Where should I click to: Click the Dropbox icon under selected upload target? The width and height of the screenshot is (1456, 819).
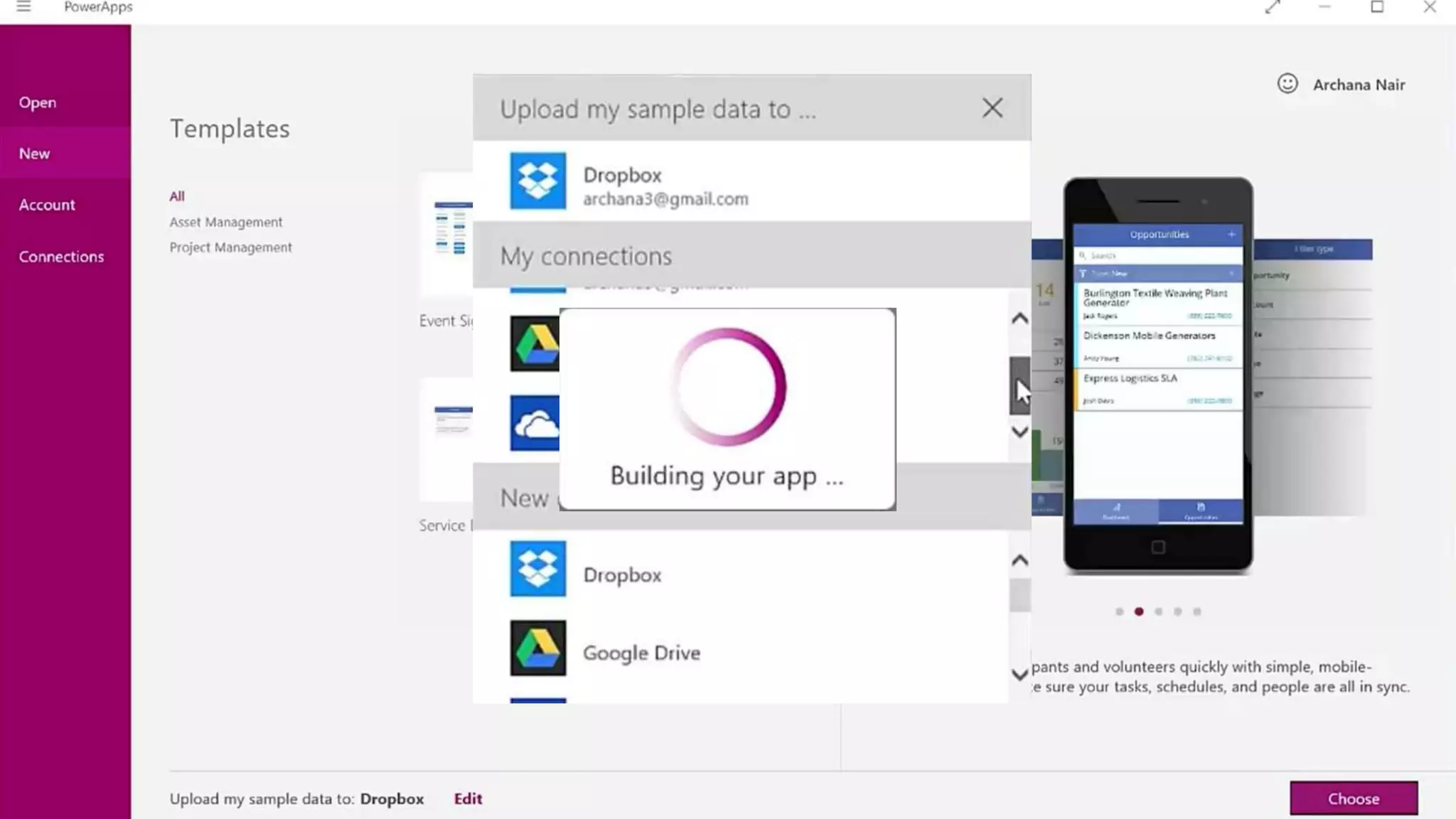pyautogui.click(x=537, y=181)
